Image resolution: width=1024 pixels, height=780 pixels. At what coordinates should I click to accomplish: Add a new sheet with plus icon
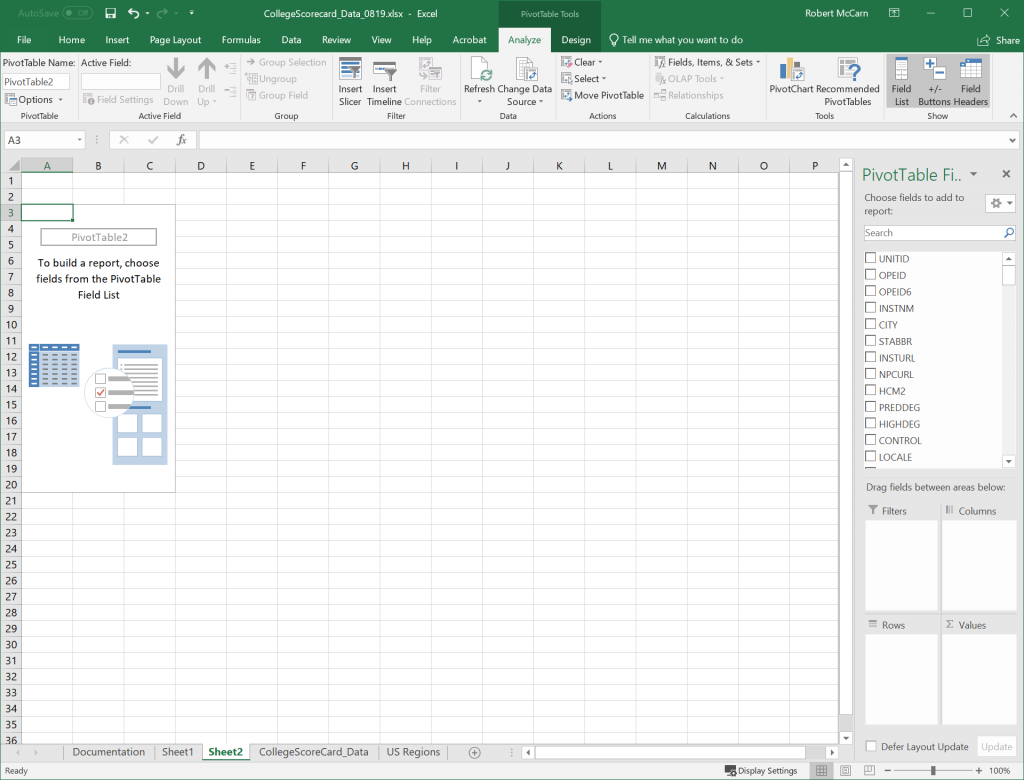[x=475, y=753]
